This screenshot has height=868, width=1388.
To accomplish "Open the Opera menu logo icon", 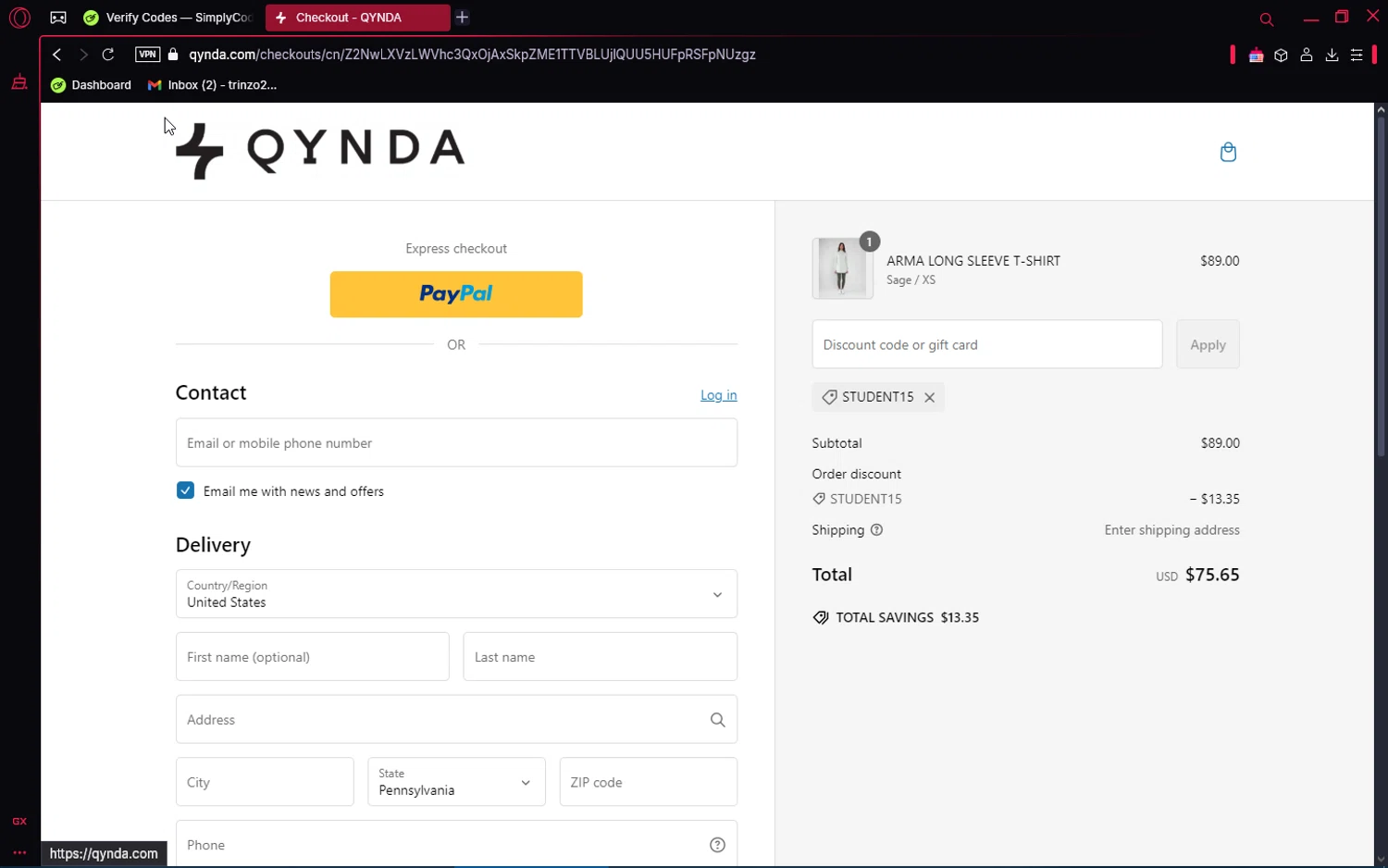I will (19, 18).
